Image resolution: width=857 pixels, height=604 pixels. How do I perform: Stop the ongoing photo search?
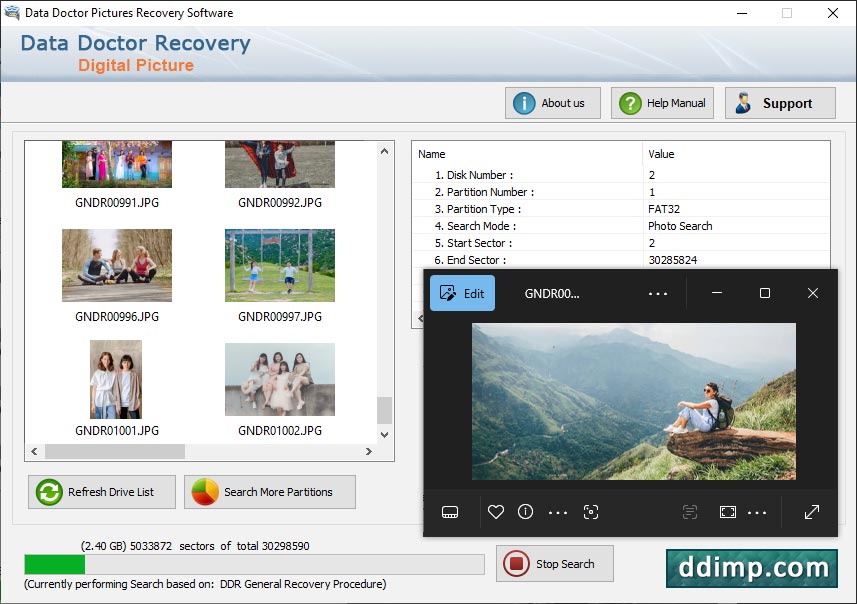pyautogui.click(x=554, y=563)
